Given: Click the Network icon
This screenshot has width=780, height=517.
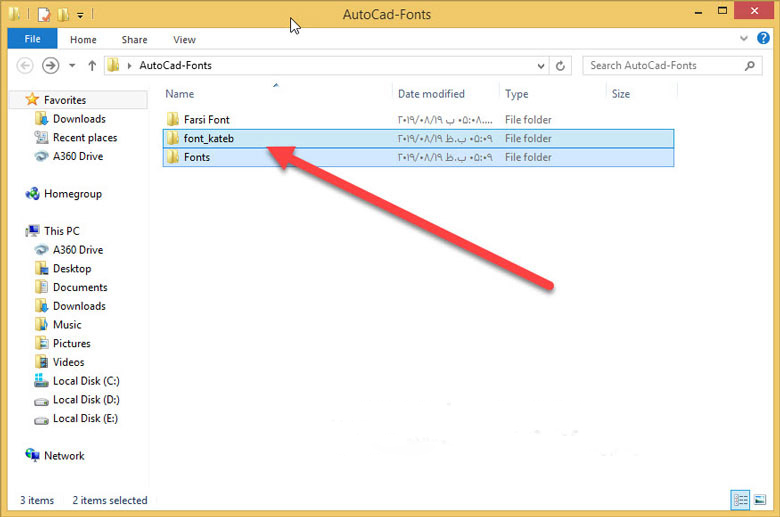Looking at the screenshot, I should [32, 455].
